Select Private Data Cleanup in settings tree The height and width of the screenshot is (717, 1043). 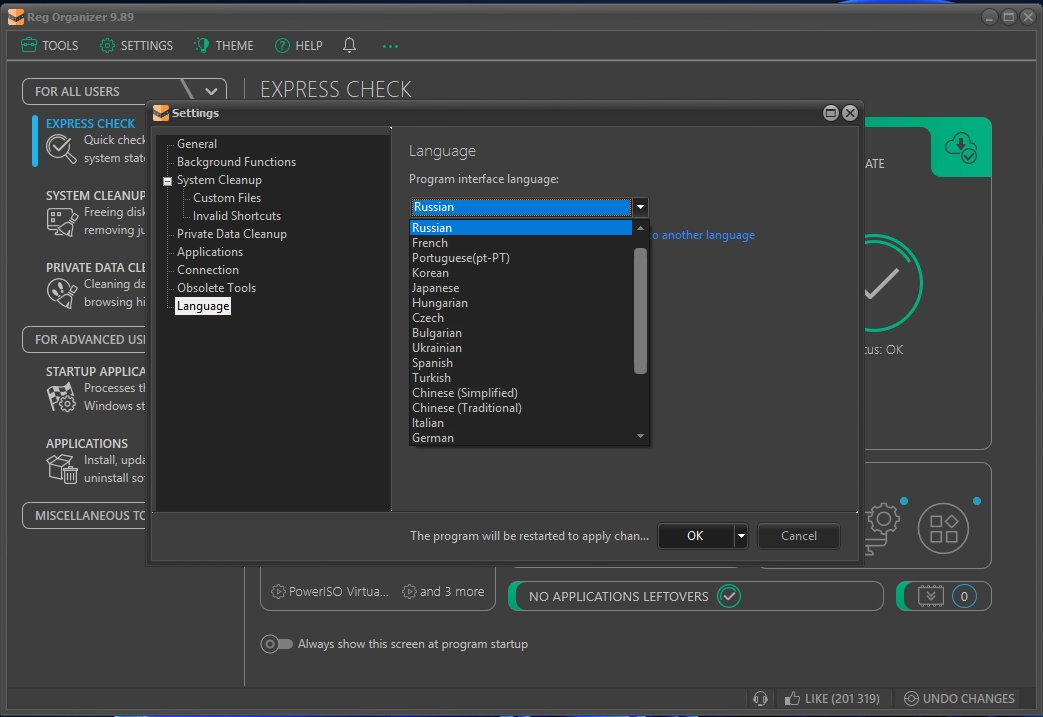(x=231, y=234)
